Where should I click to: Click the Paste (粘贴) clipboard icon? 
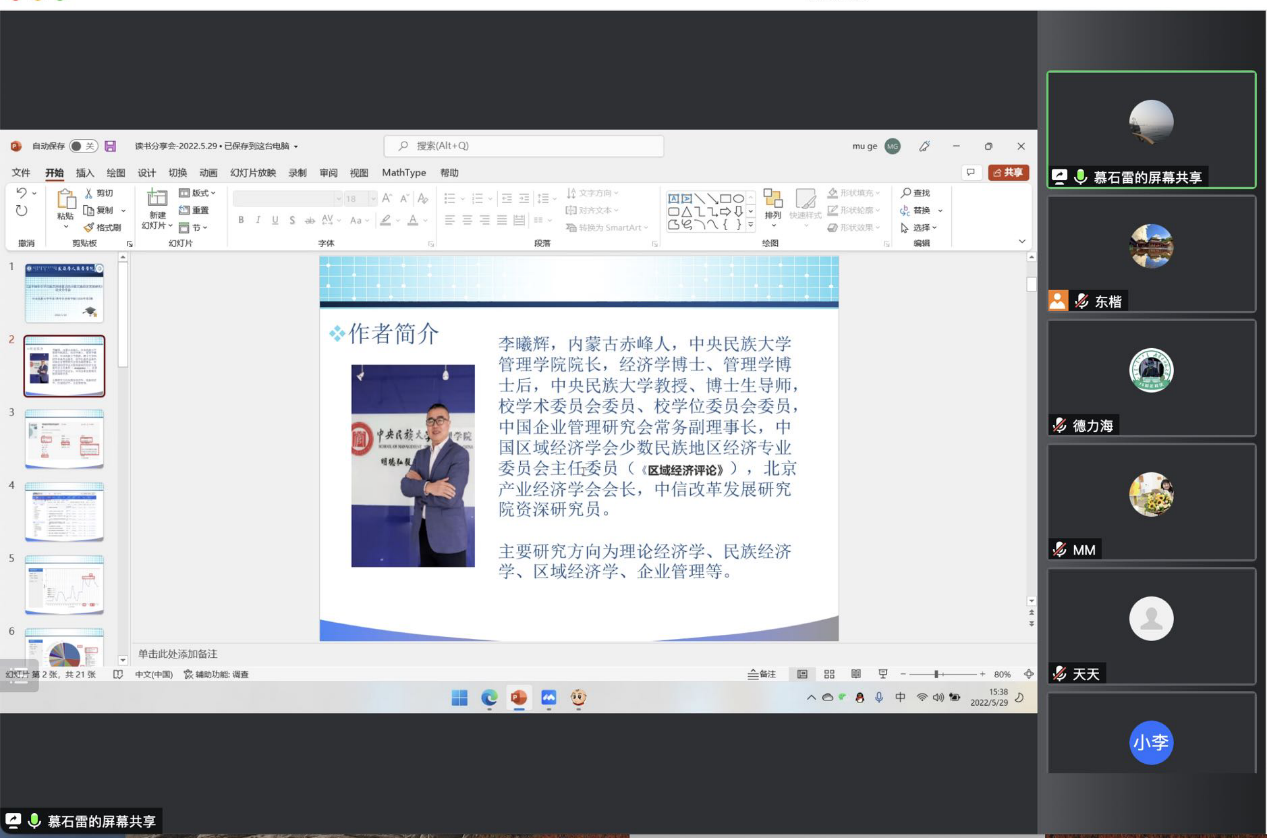point(66,199)
